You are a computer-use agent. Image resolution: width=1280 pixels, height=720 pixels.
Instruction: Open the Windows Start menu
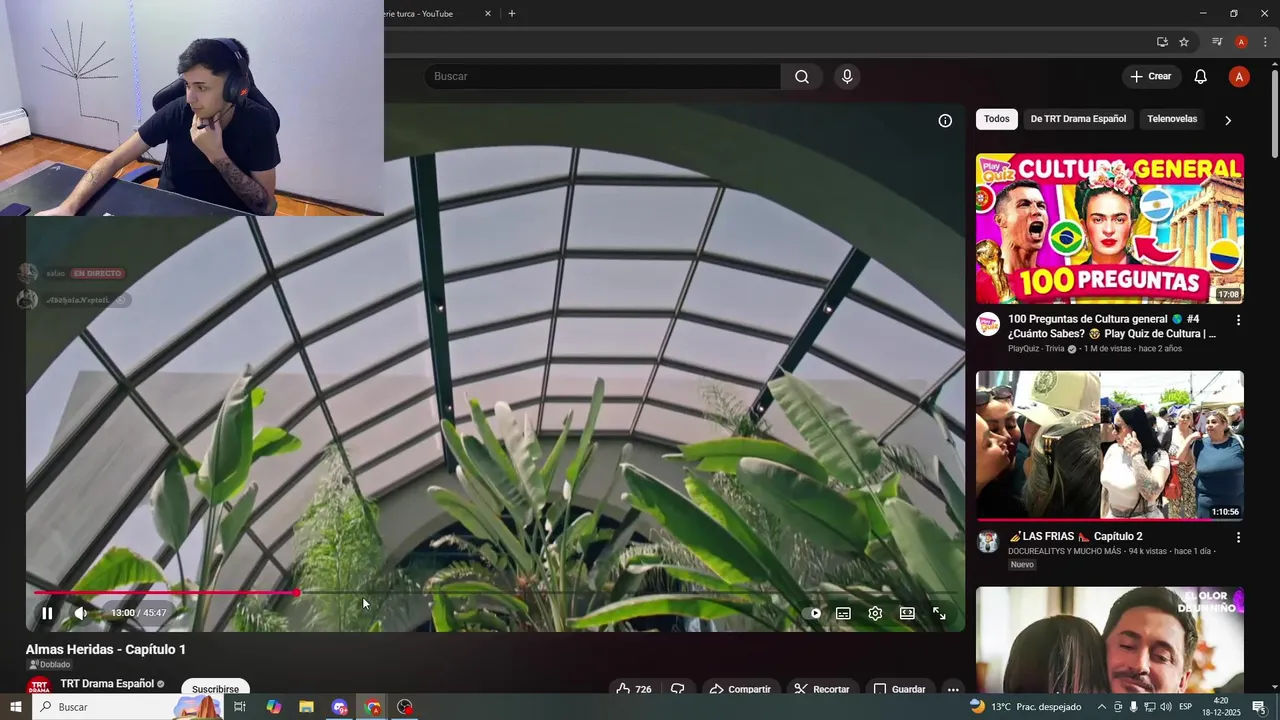click(x=15, y=707)
